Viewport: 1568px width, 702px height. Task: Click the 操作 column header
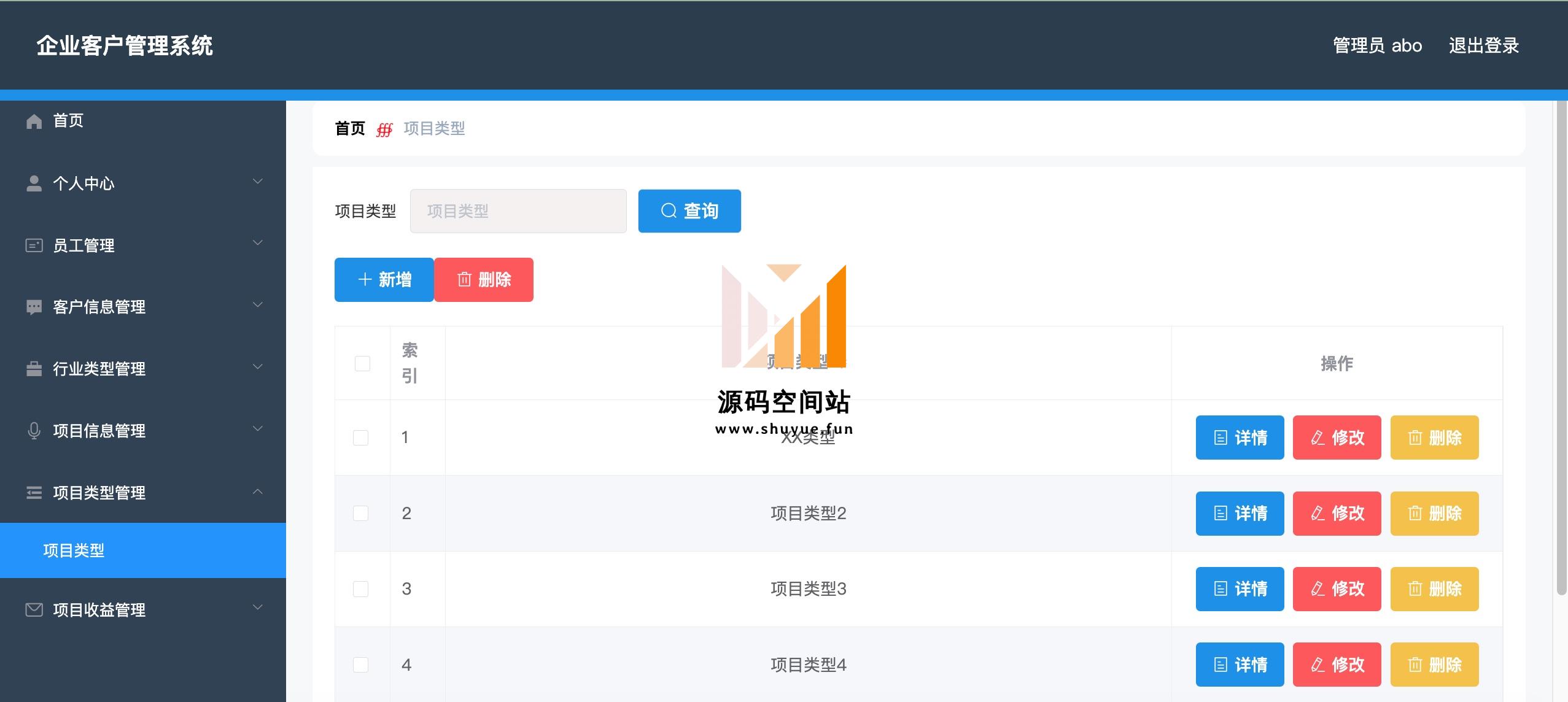click(x=1337, y=363)
